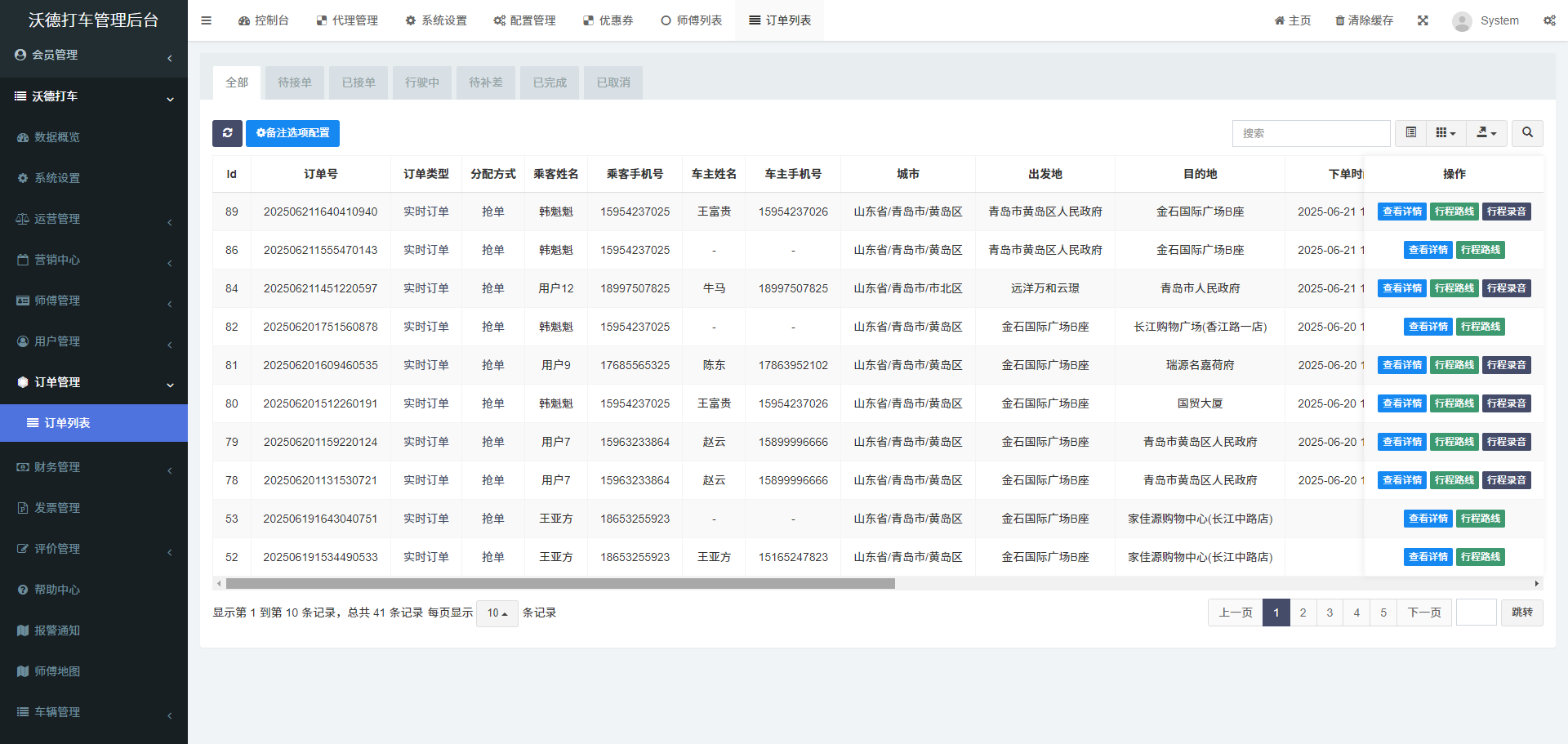Open the top-right settings gears icon
The height and width of the screenshot is (744, 1568).
[x=1549, y=20]
